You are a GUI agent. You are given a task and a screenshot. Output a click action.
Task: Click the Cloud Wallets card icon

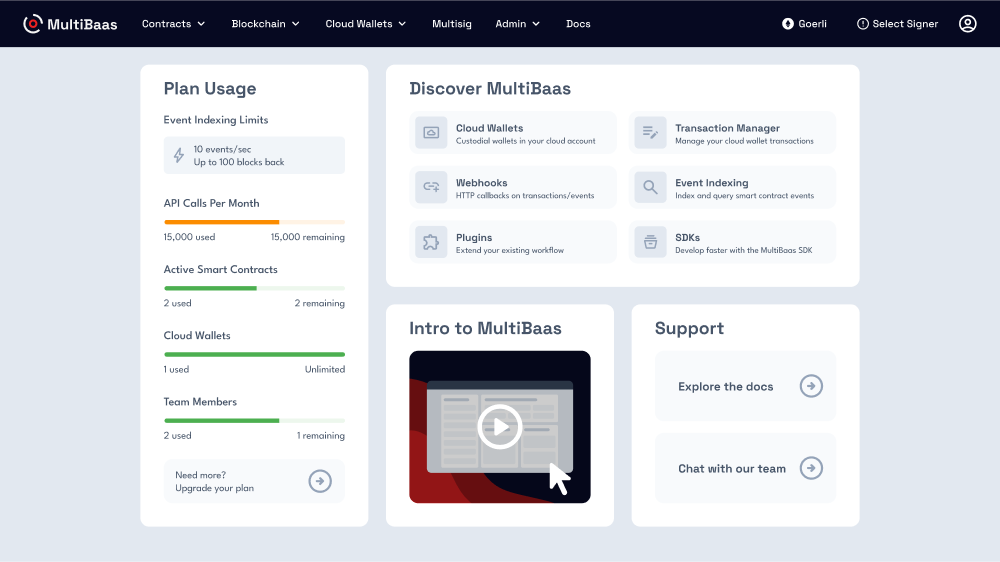point(431,133)
